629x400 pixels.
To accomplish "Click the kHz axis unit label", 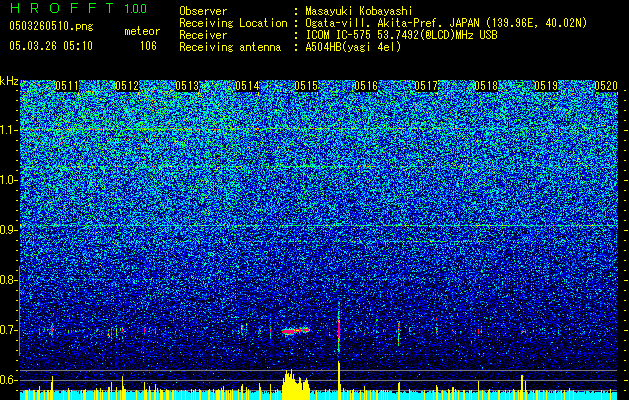I will click(x=9, y=81).
